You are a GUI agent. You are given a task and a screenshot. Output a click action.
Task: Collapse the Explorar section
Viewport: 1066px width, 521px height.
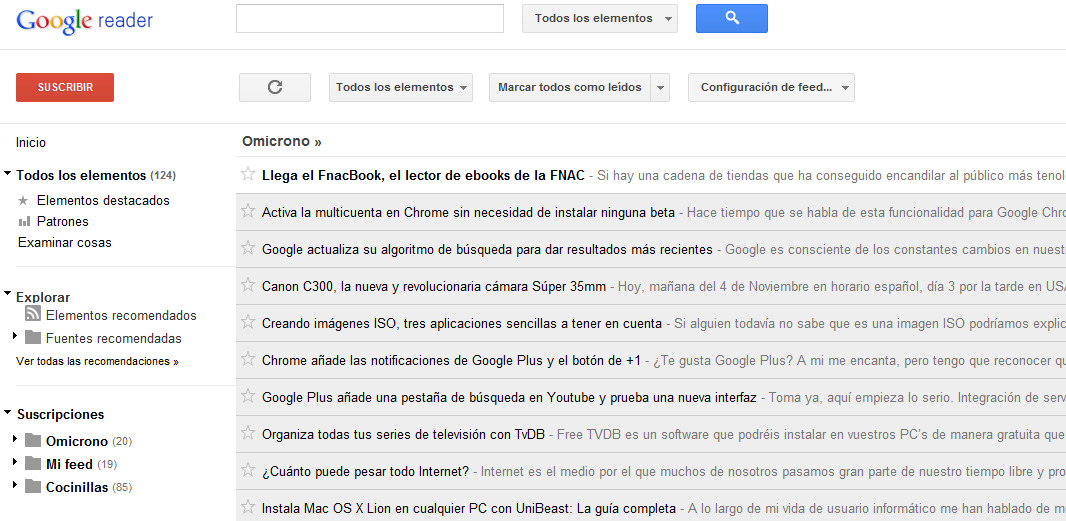coord(7,294)
